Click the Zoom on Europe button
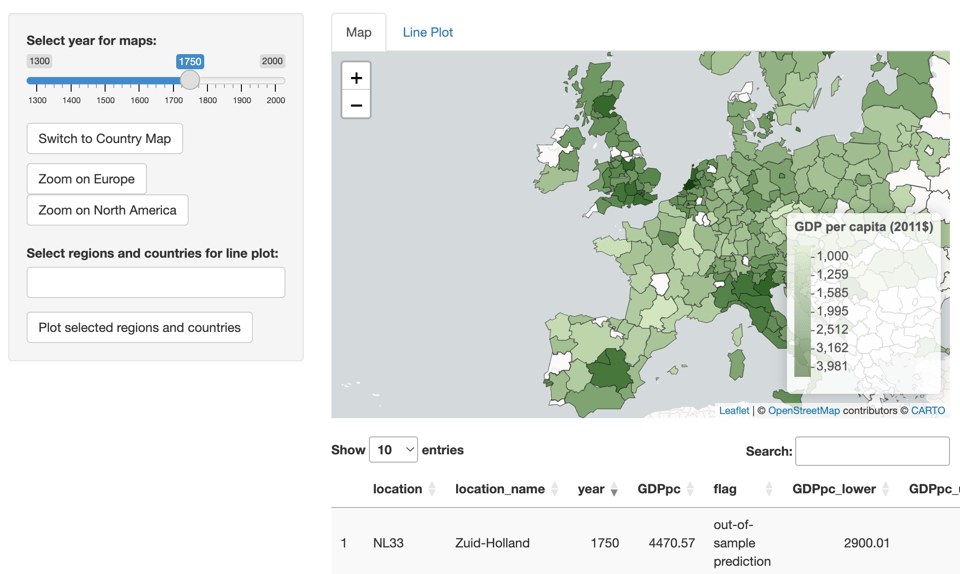 tap(87, 179)
